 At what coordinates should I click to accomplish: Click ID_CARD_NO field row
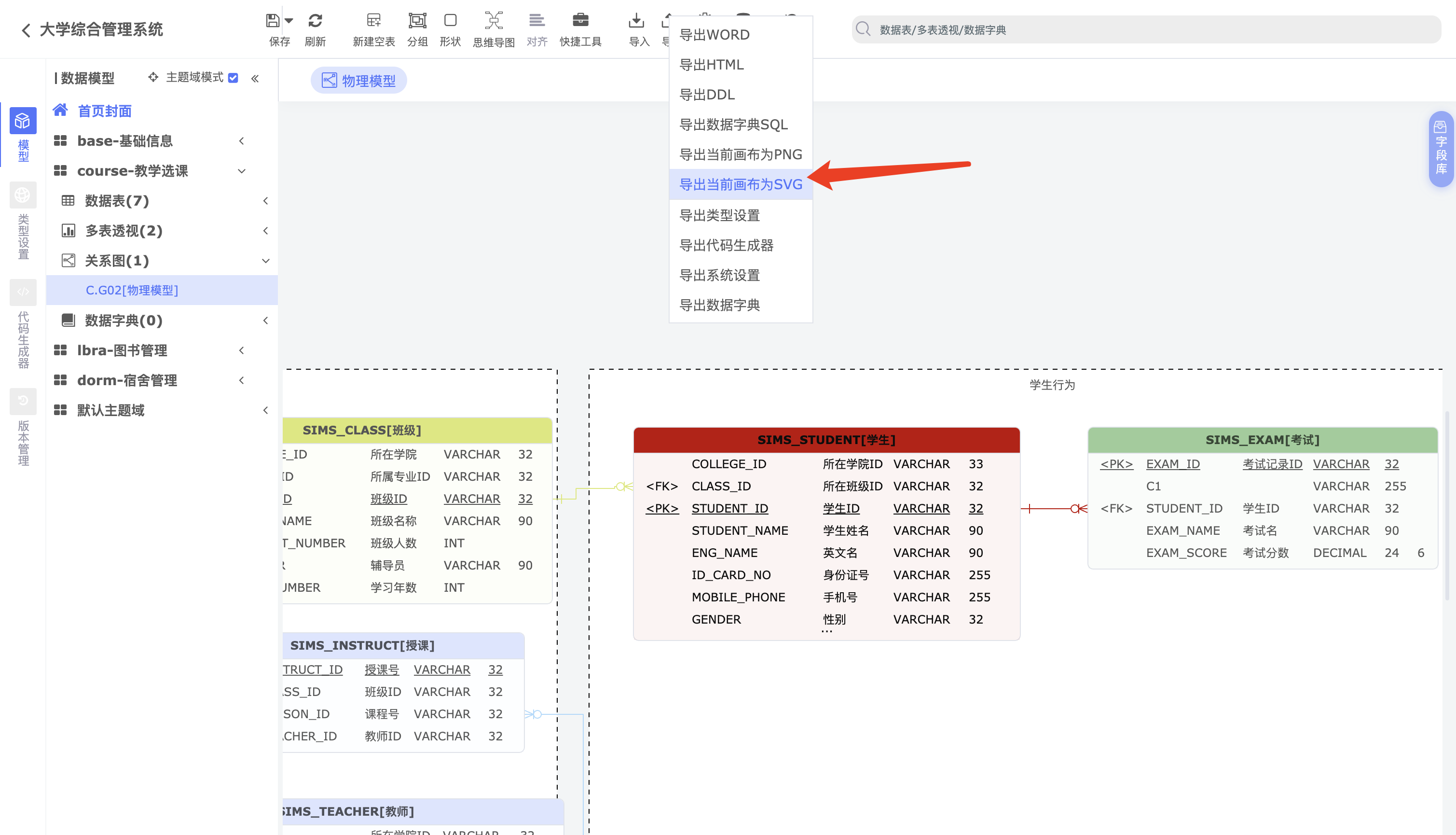pyautogui.click(x=826, y=575)
